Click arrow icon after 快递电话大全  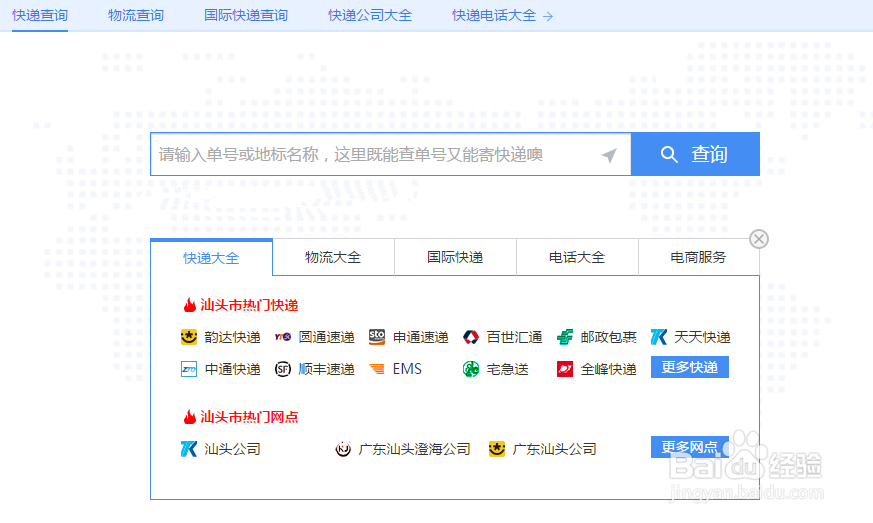(x=548, y=17)
